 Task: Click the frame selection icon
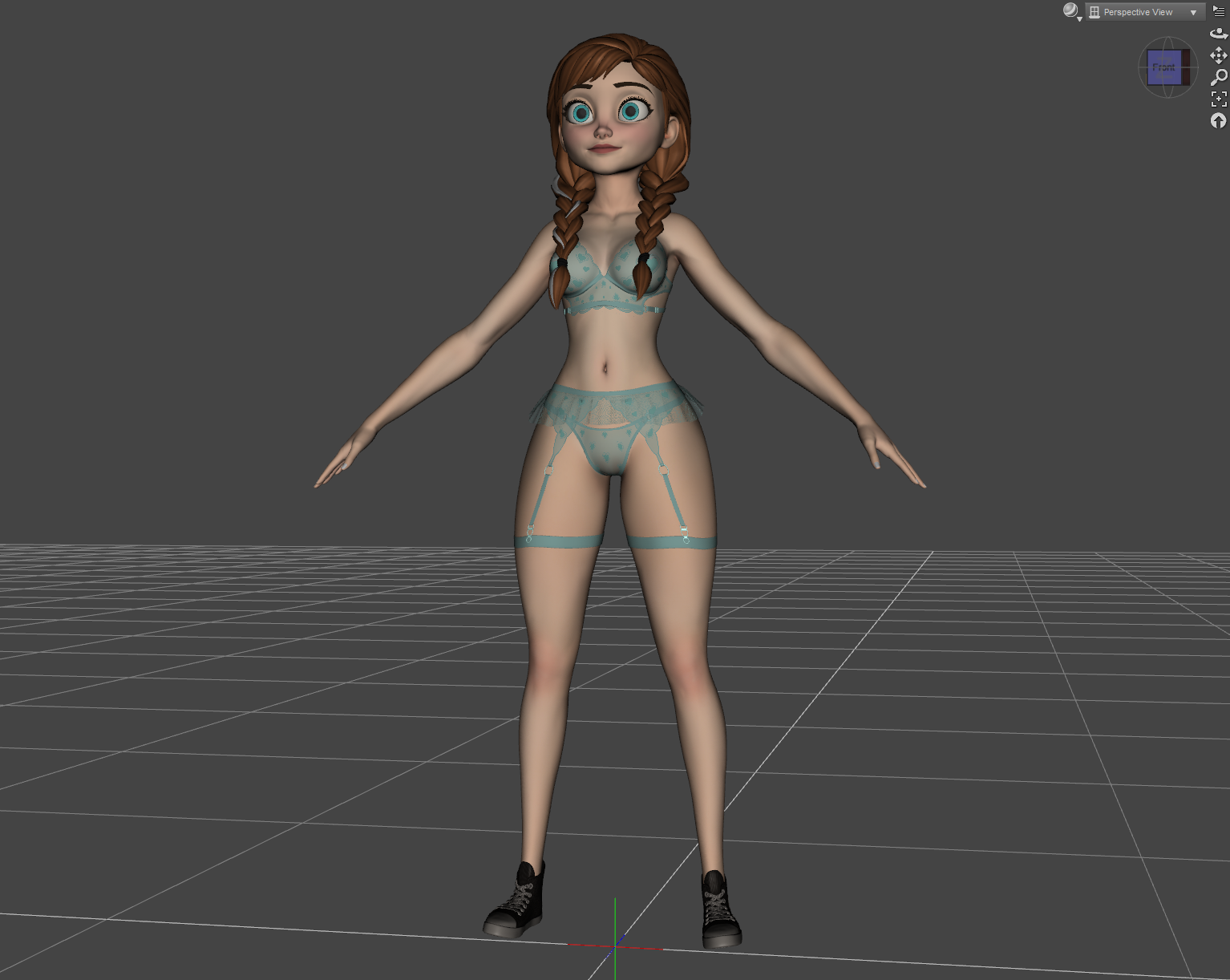click(x=1219, y=99)
